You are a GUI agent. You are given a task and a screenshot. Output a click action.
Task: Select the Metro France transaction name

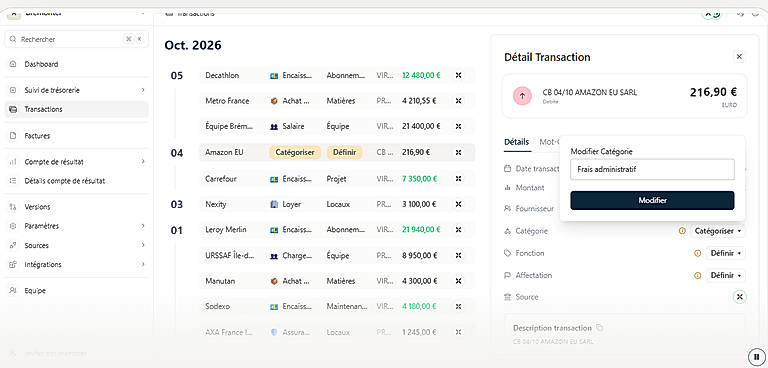(227, 101)
